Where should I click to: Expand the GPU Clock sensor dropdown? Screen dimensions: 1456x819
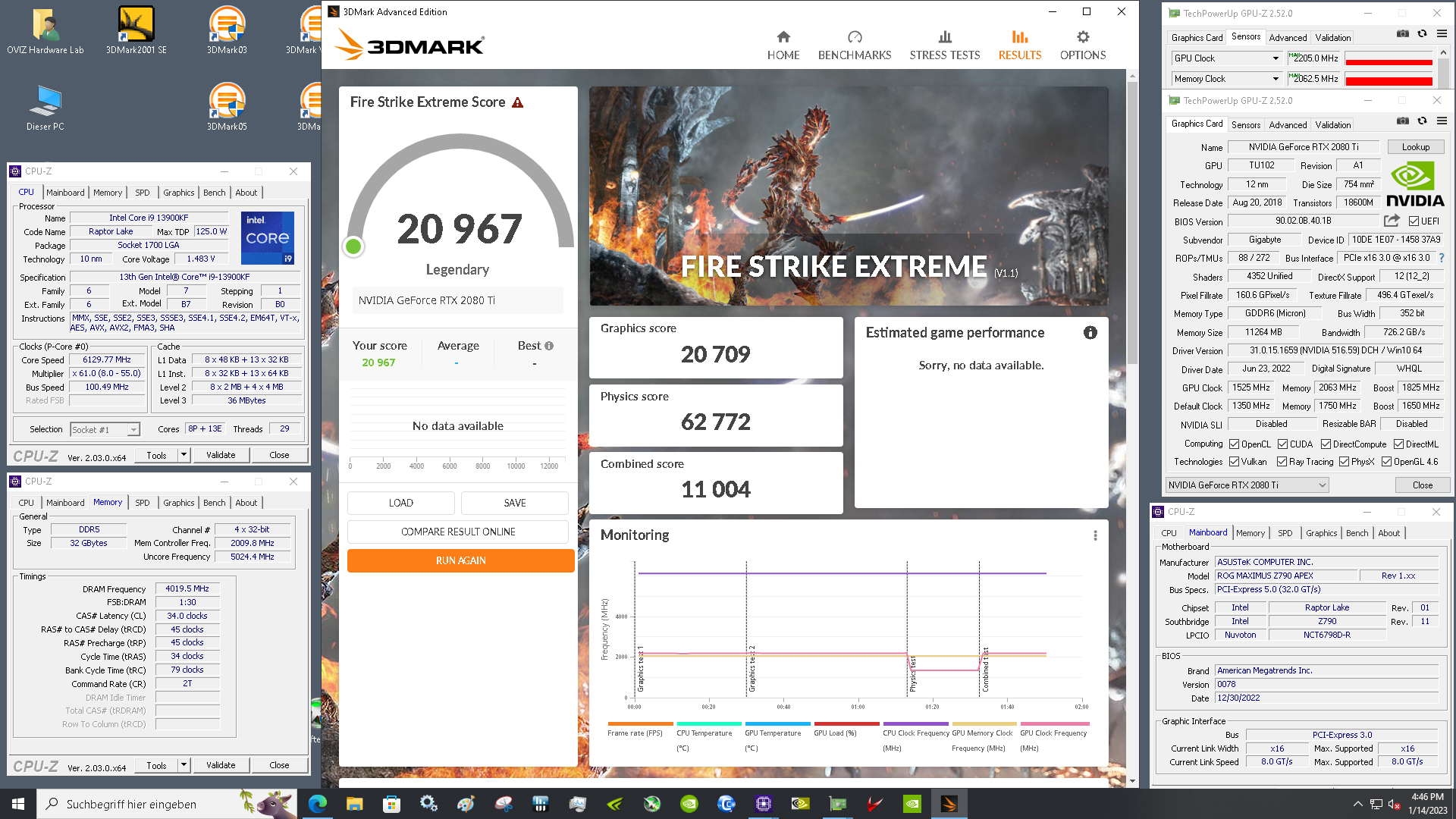(x=1276, y=58)
